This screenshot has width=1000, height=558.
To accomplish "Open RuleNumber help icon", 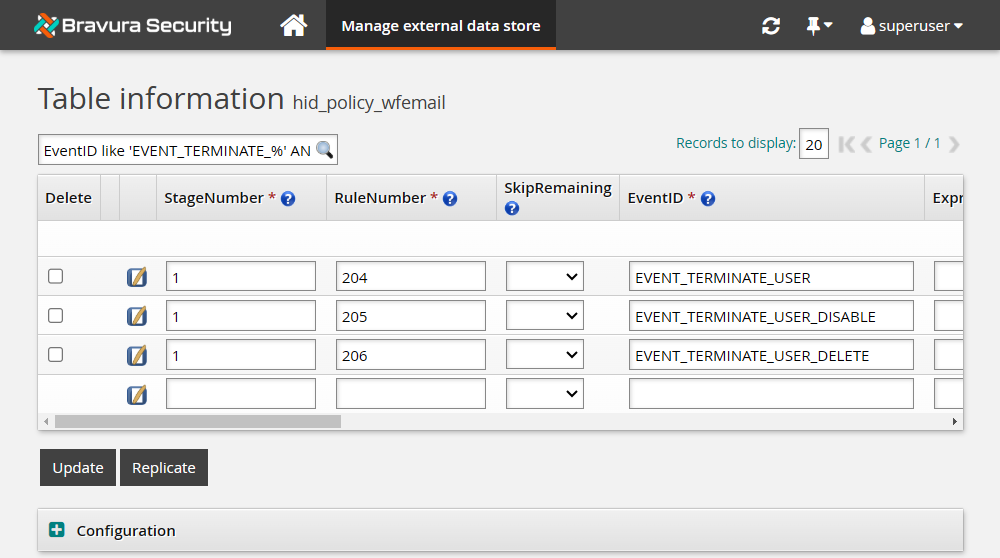I will pos(450,199).
